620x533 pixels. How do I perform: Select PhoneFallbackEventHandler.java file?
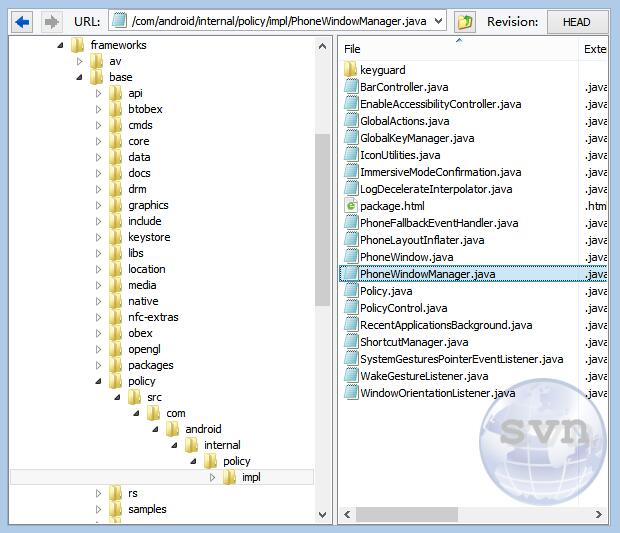tap(439, 223)
